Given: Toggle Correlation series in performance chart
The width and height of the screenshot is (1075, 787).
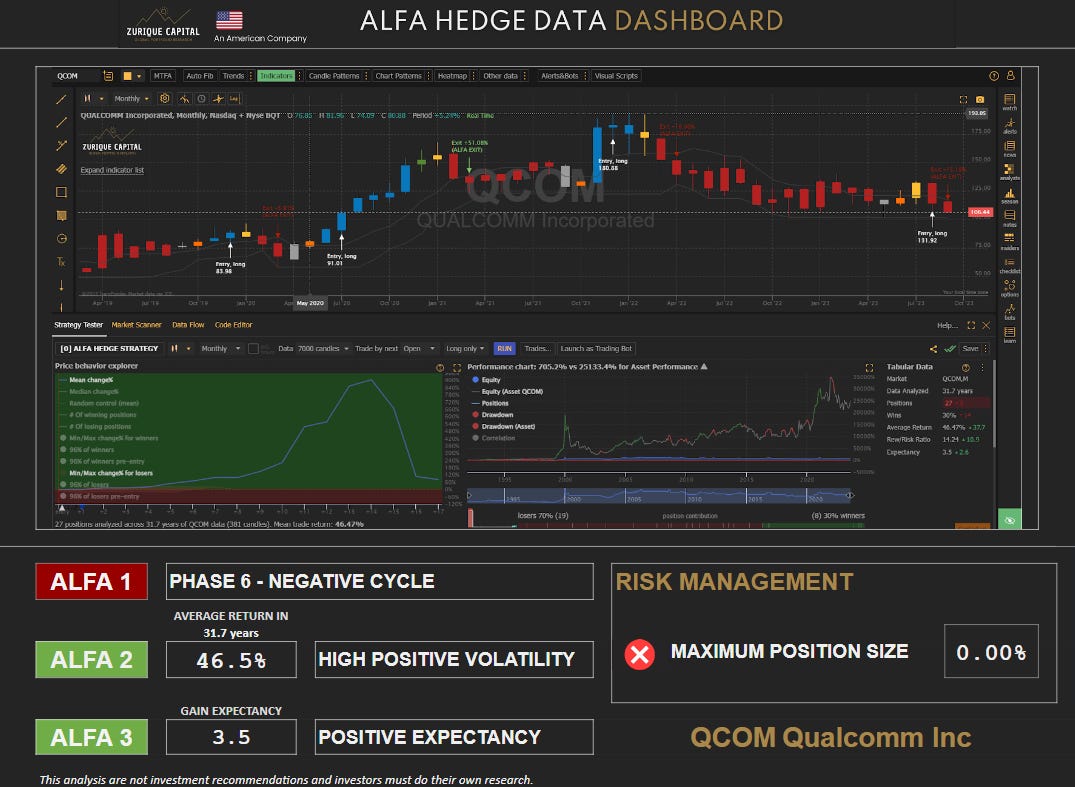Looking at the screenshot, I should (494, 438).
